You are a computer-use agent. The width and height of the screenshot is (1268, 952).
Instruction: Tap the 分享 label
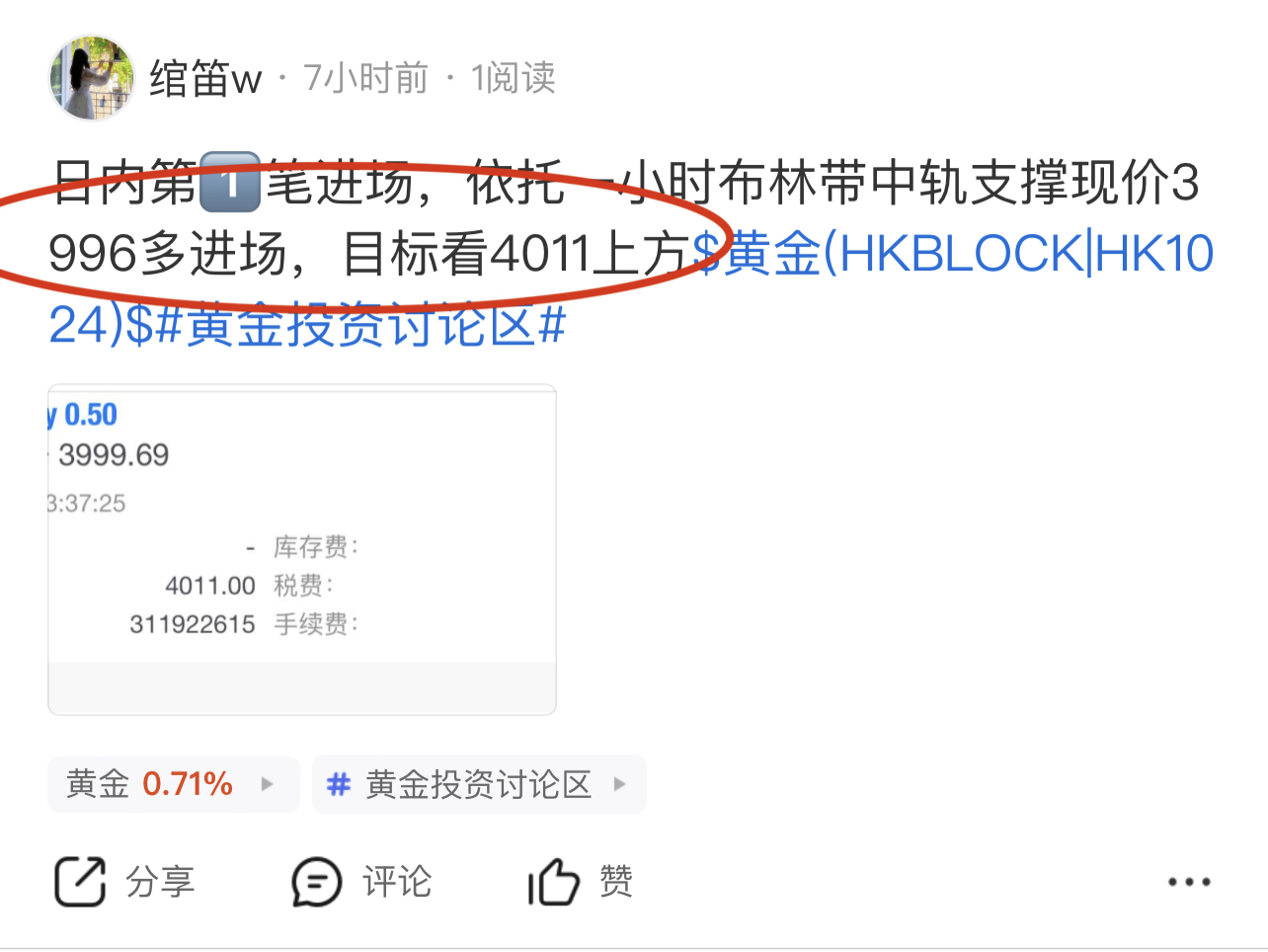point(160,881)
